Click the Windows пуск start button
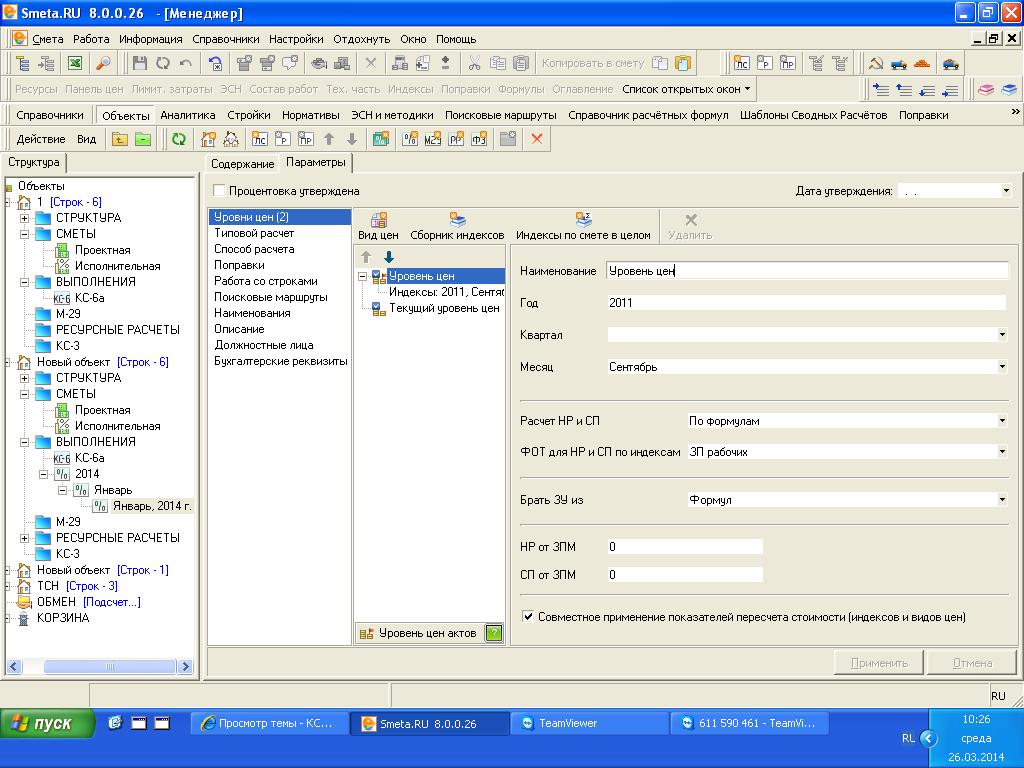 point(47,723)
